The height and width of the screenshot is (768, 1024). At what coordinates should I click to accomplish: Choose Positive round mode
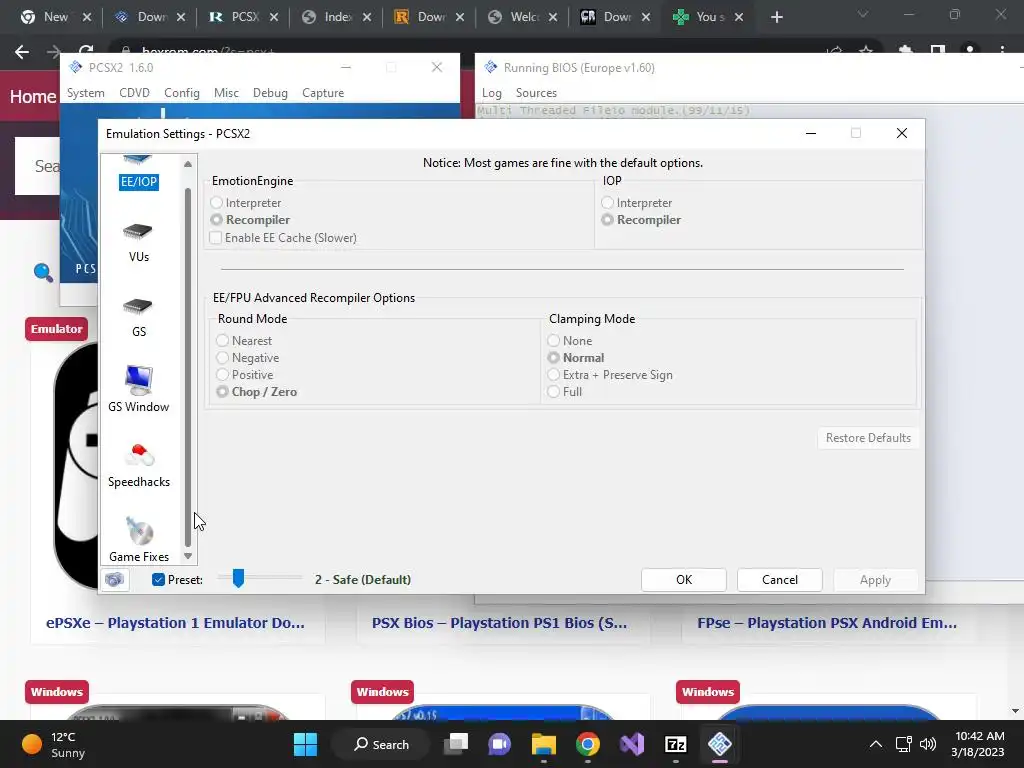(223, 374)
